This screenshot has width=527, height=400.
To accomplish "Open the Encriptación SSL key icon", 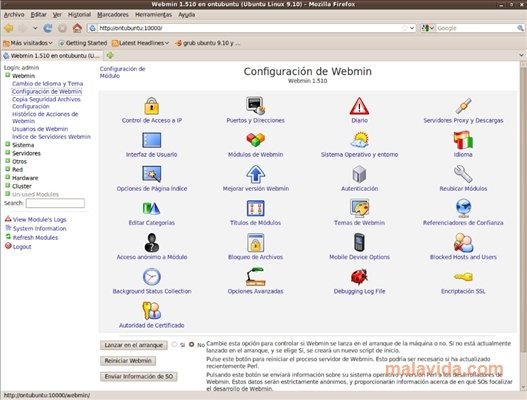I will pos(463,277).
